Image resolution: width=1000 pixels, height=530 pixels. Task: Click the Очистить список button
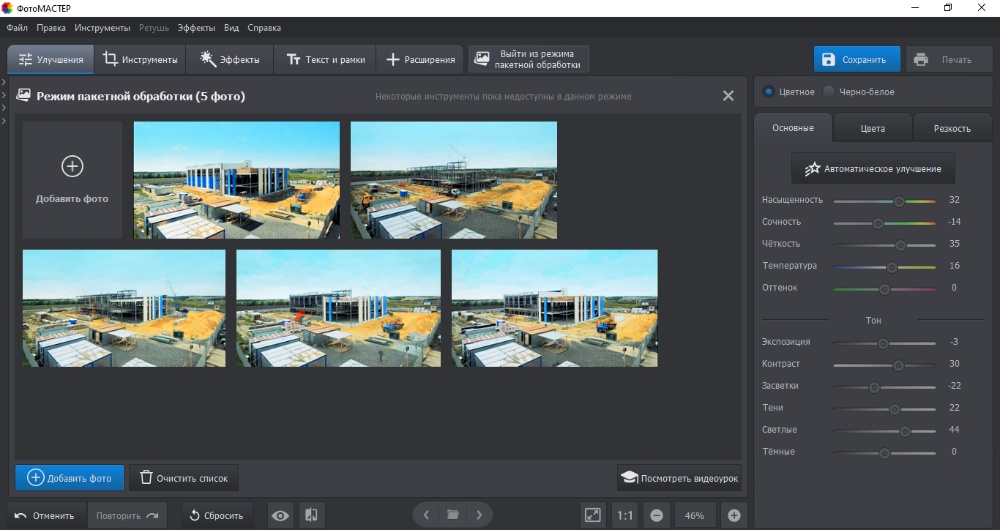184,478
